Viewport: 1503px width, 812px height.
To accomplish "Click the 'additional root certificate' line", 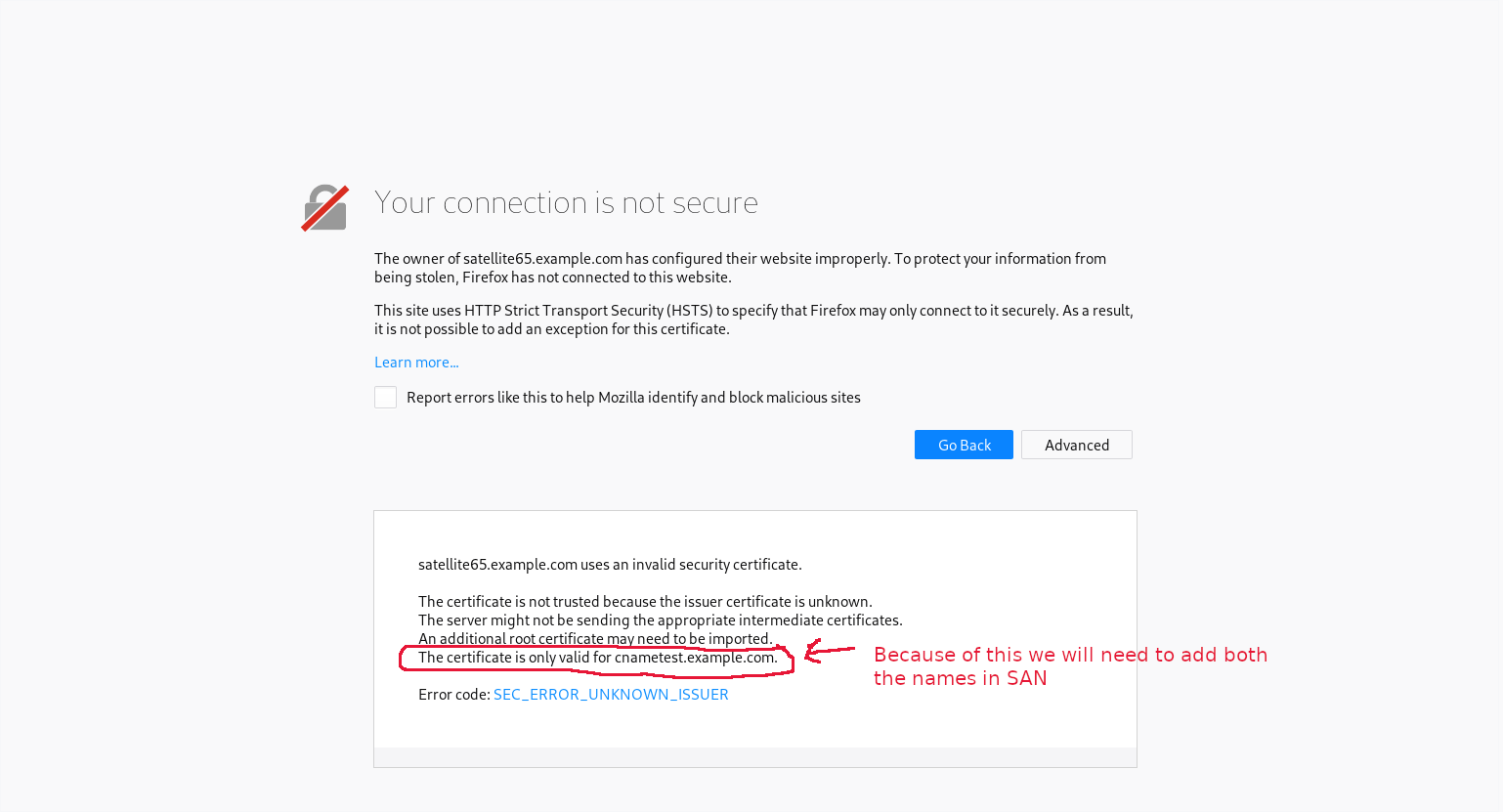I will pyautogui.click(x=595, y=639).
